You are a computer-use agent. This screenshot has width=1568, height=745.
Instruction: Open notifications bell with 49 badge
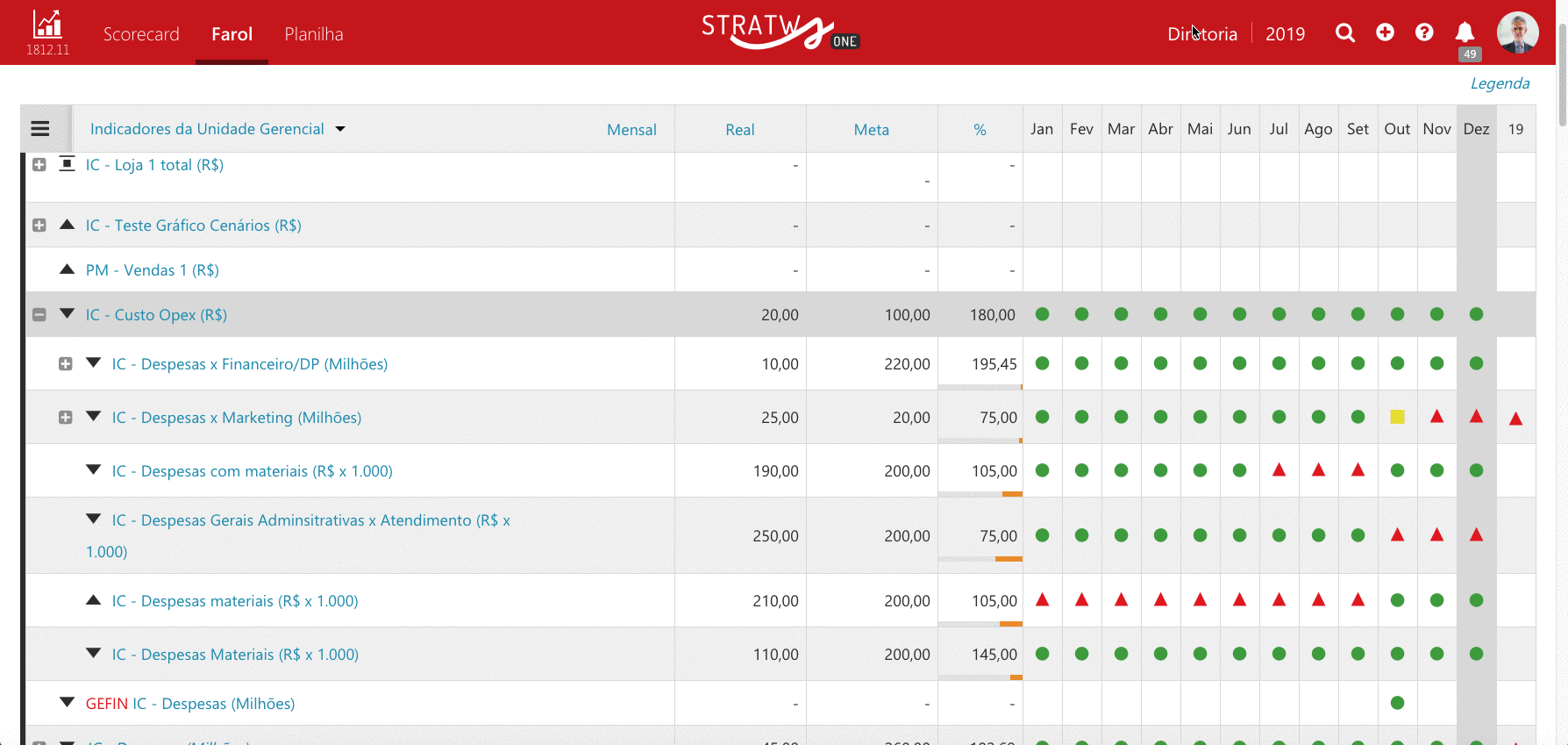tap(1465, 34)
